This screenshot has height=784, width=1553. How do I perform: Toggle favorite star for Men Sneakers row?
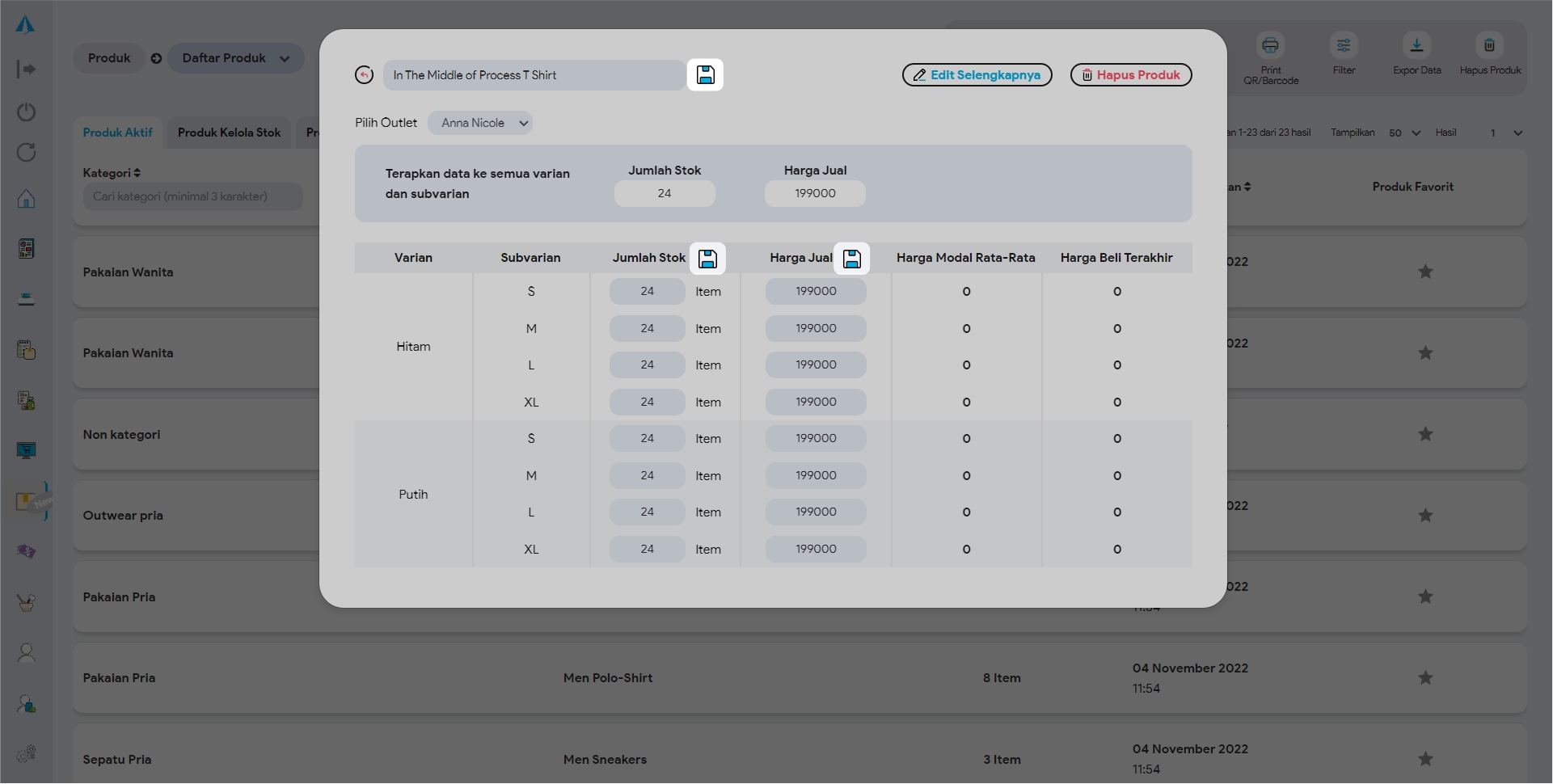[1425, 759]
